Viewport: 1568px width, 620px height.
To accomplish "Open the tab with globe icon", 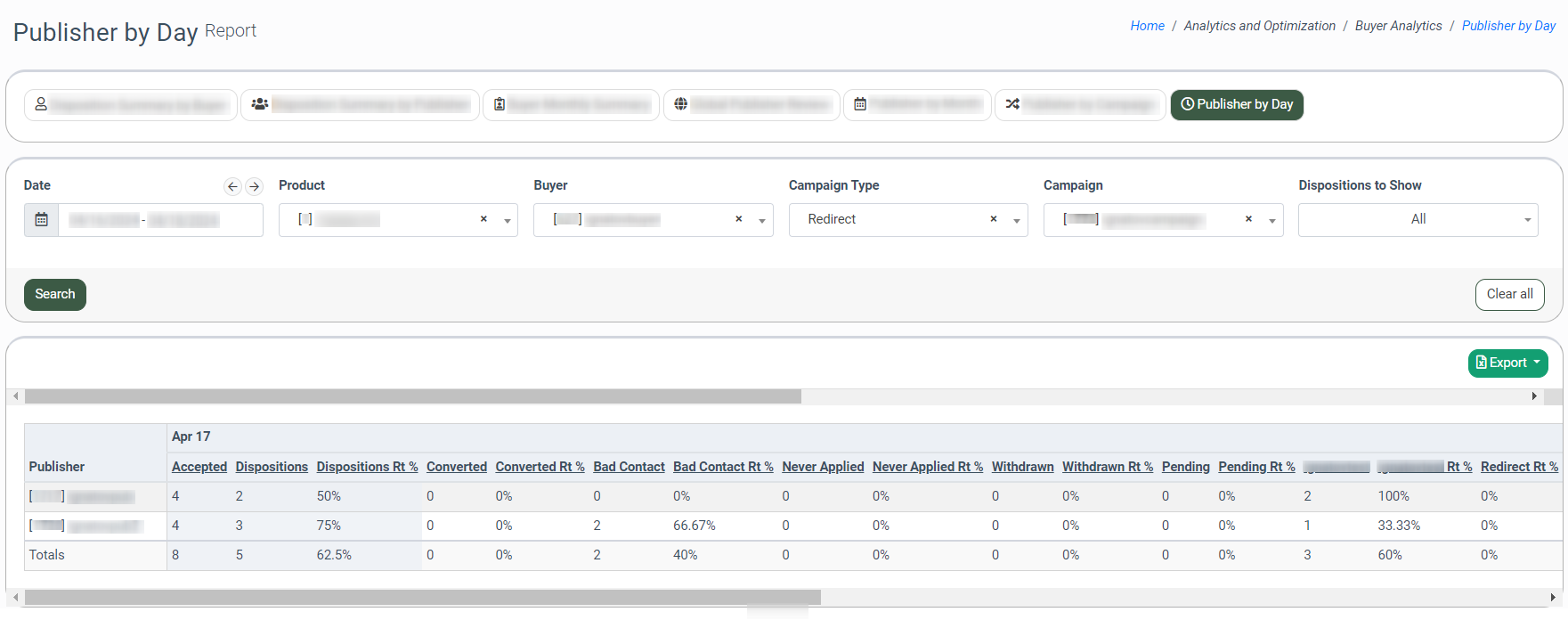I will (x=750, y=105).
